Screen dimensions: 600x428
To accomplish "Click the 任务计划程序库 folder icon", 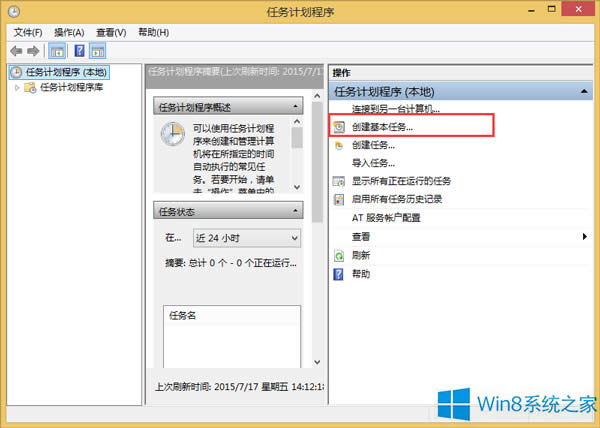I will [30, 88].
